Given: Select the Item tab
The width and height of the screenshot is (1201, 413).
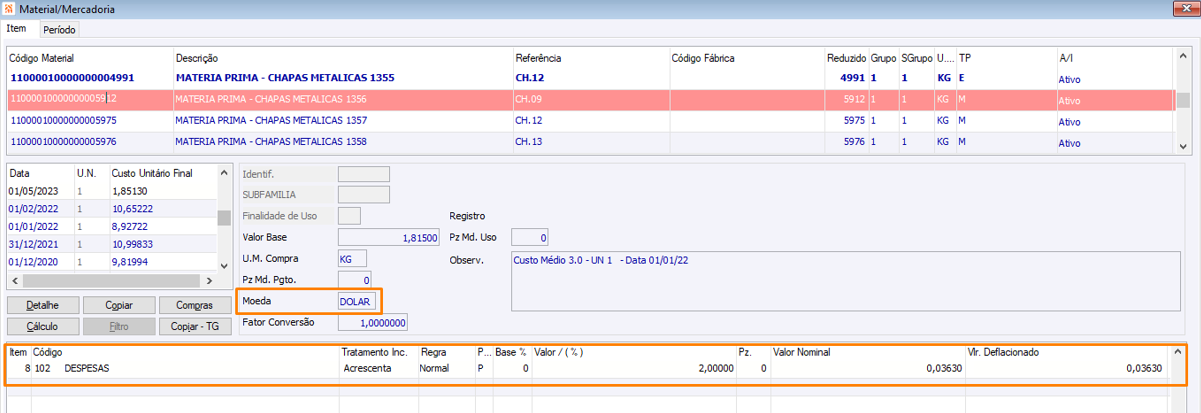Looking at the screenshot, I should click(17, 29).
